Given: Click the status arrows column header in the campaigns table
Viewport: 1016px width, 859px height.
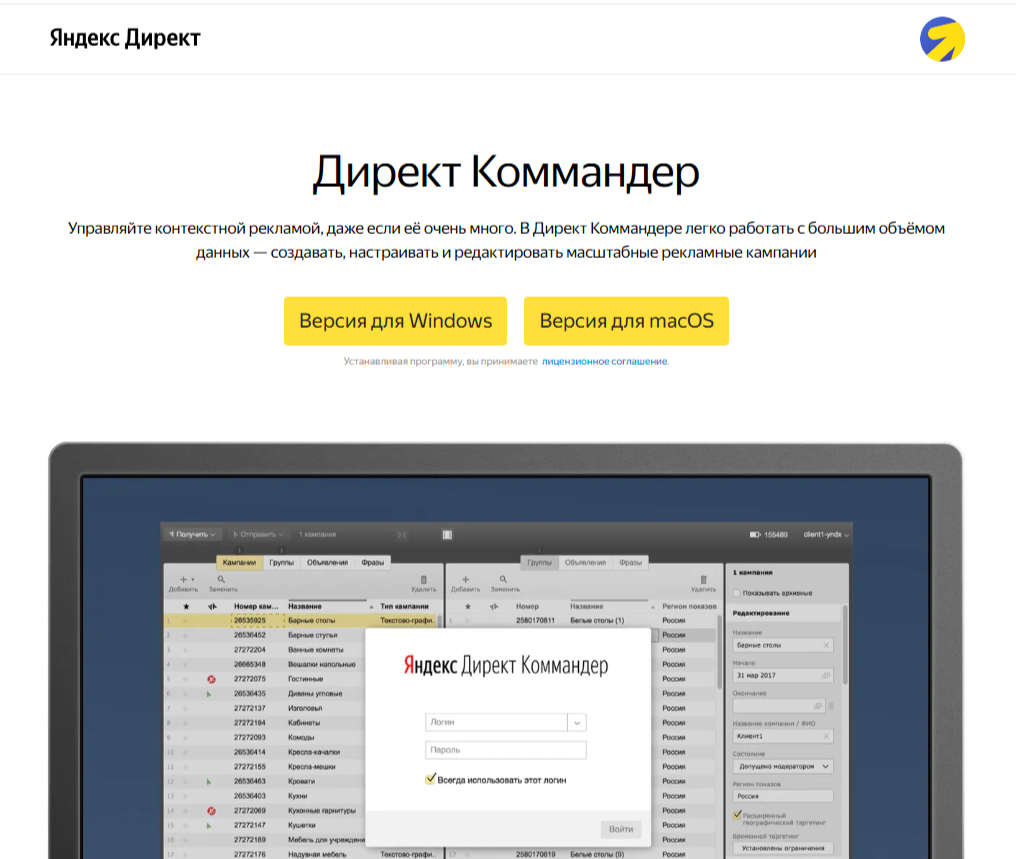Looking at the screenshot, I should [212, 606].
